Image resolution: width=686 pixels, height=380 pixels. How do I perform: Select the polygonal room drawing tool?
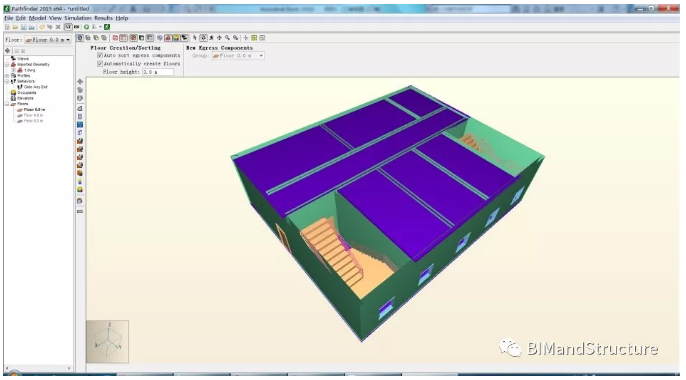[80, 108]
